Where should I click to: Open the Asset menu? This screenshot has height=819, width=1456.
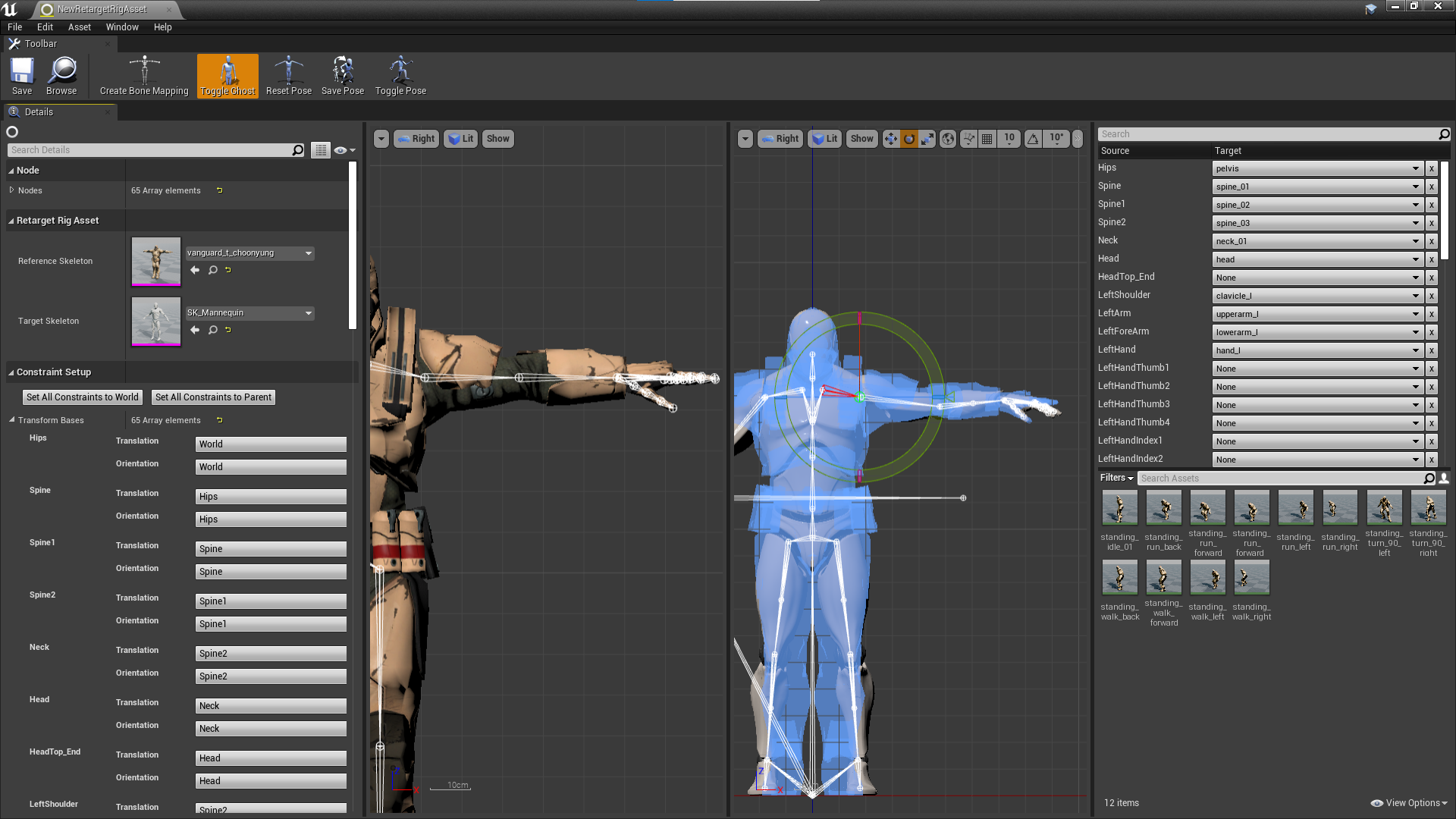tap(79, 27)
